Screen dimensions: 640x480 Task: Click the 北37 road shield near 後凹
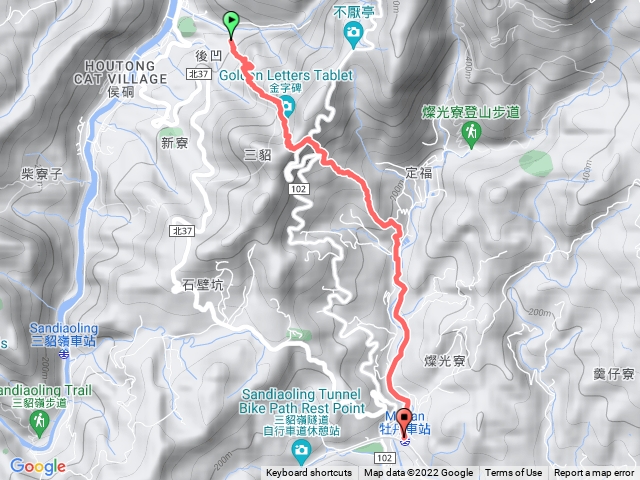pos(199,74)
